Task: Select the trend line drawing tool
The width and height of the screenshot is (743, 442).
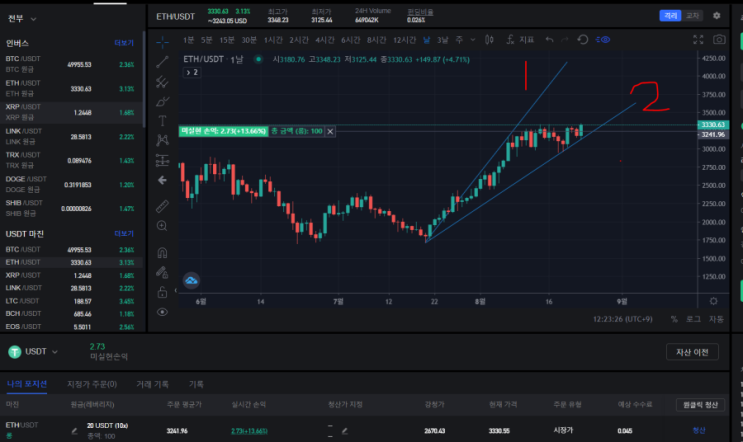Action: [x=162, y=62]
